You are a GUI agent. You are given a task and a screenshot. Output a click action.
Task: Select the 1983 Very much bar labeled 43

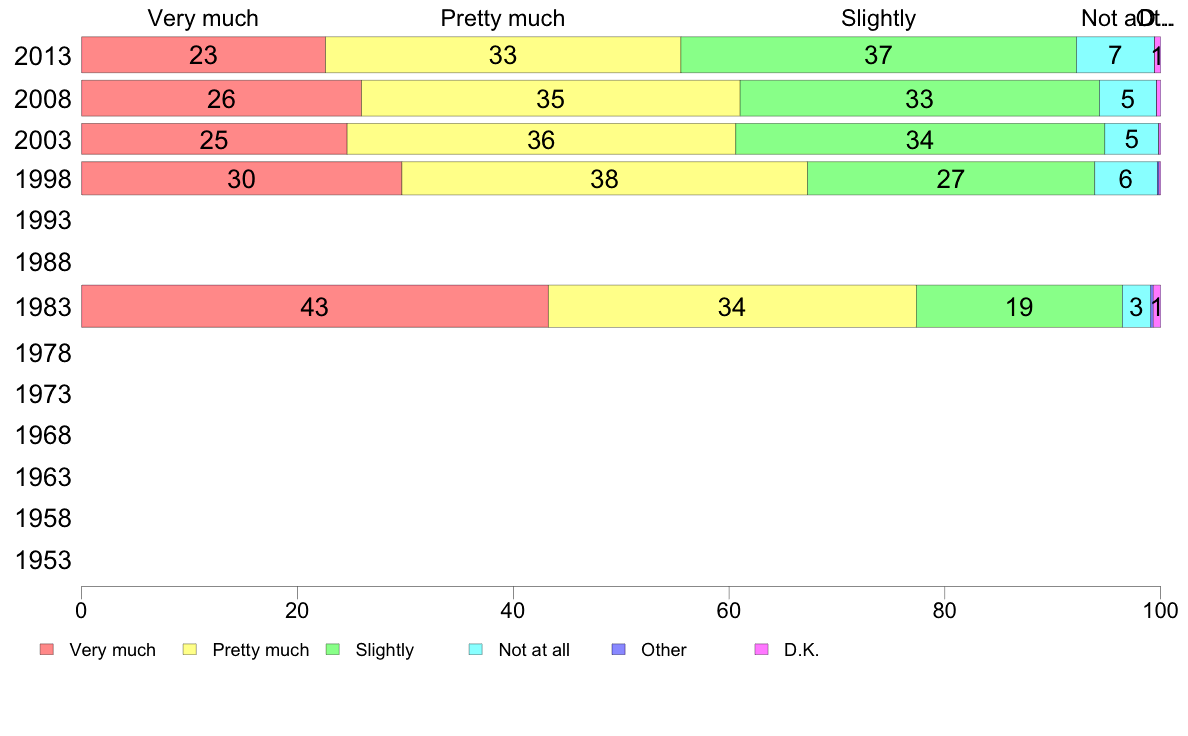point(315,306)
